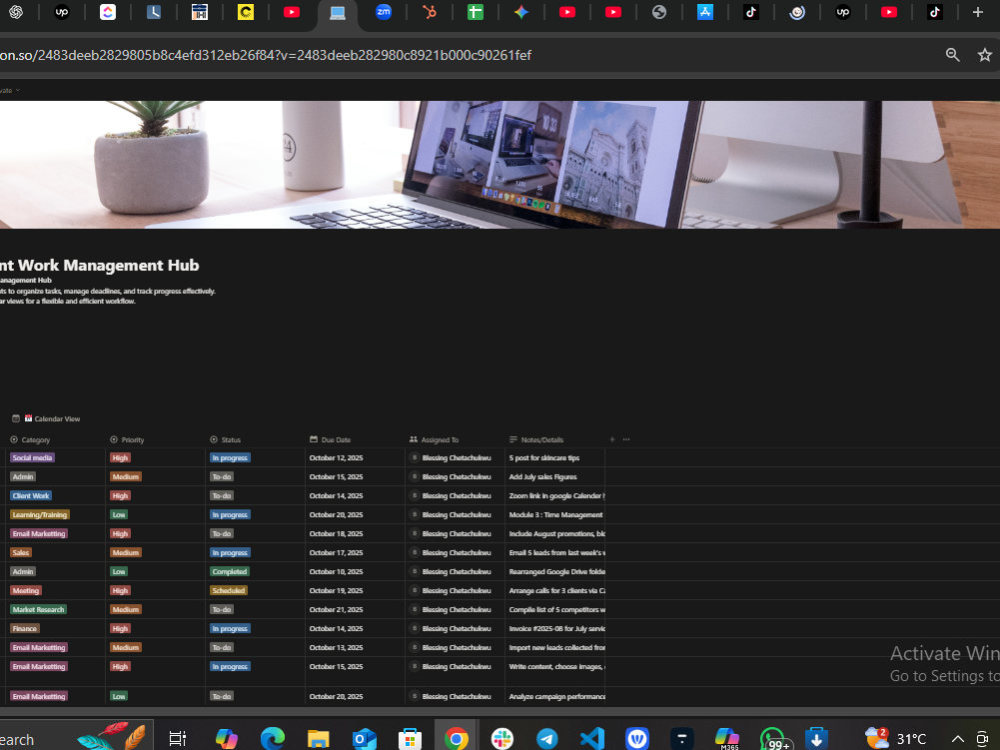Select the table view icon beside Calendar View
This screenshot has width=1000, height=750.
(x=16, y=419)
